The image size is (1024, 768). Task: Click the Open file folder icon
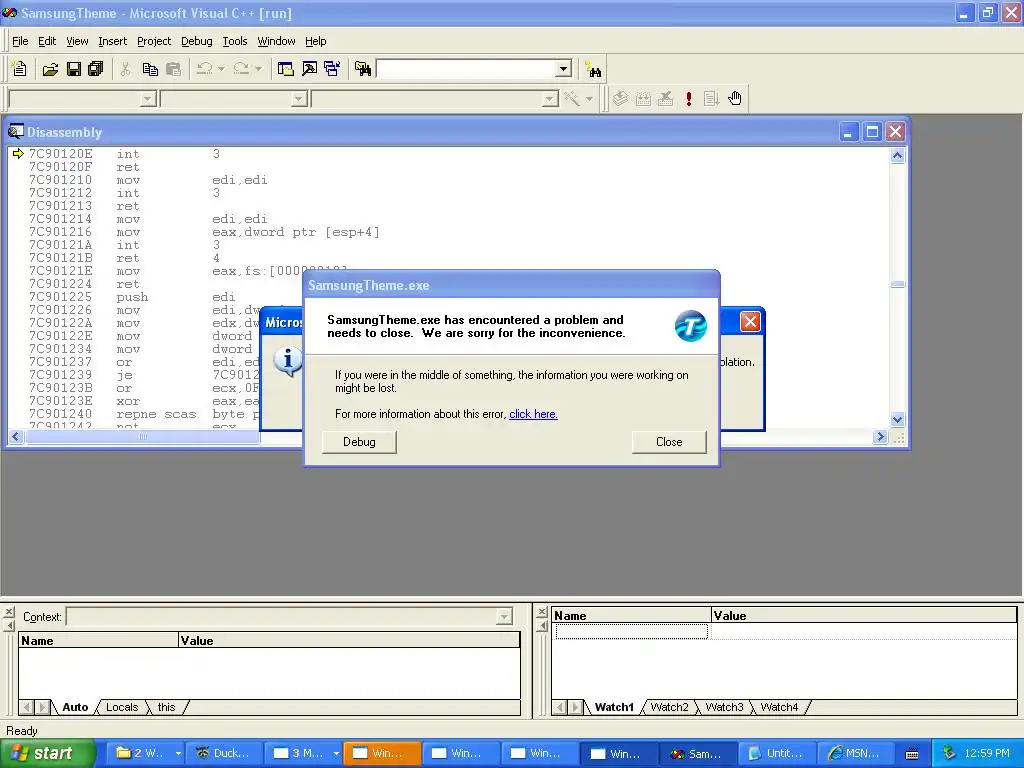pos(50,69)
